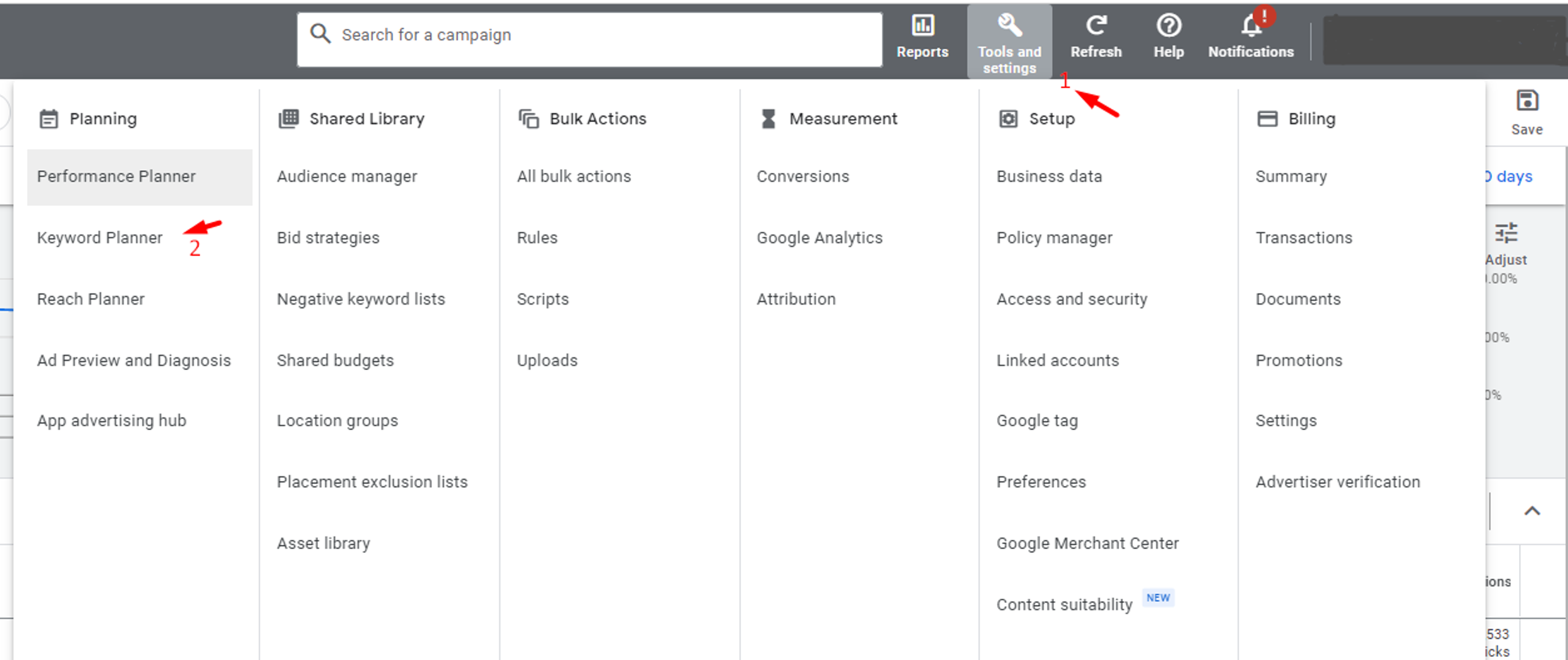The width and height of the screenshot is (1568, 660).
Task: Open the Reports icon in top bar
Action: 922,26
